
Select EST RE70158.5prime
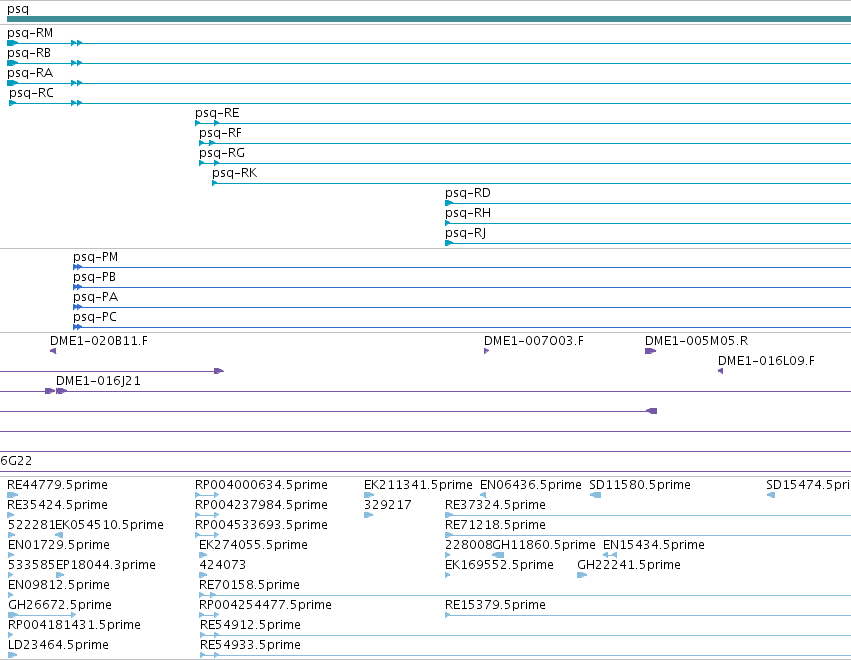click(250, 586)
